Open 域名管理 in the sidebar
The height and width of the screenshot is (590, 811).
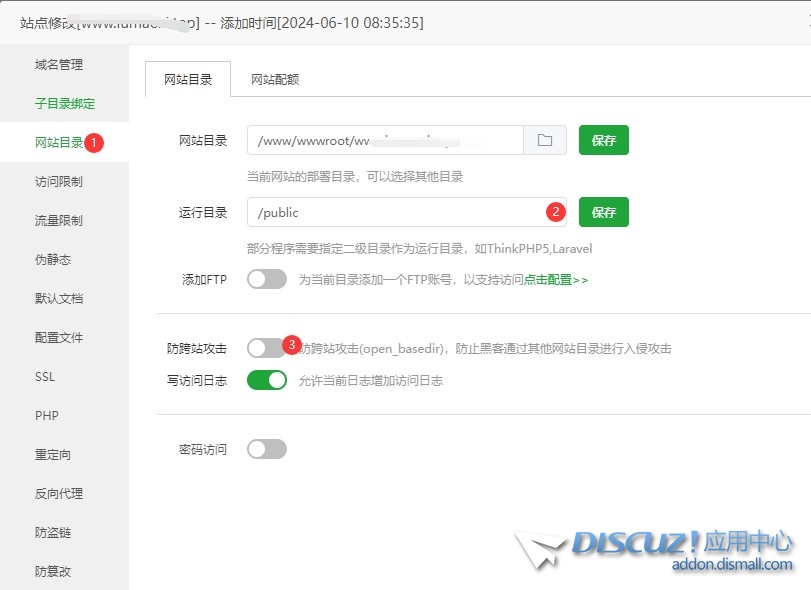[x=59, y=65]
